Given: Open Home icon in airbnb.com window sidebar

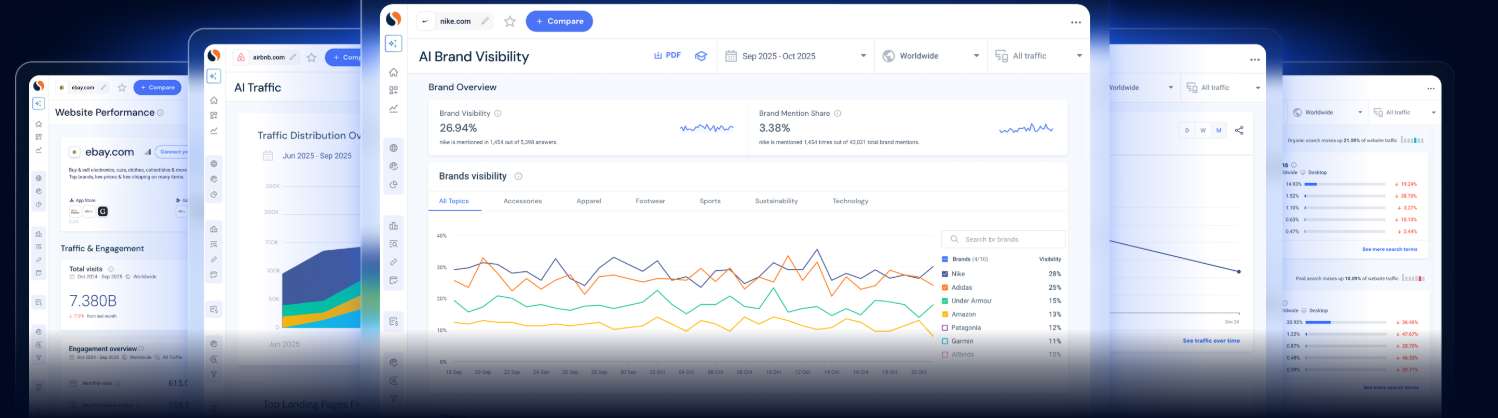Looking at the screenshot, I should coord(214,100).
